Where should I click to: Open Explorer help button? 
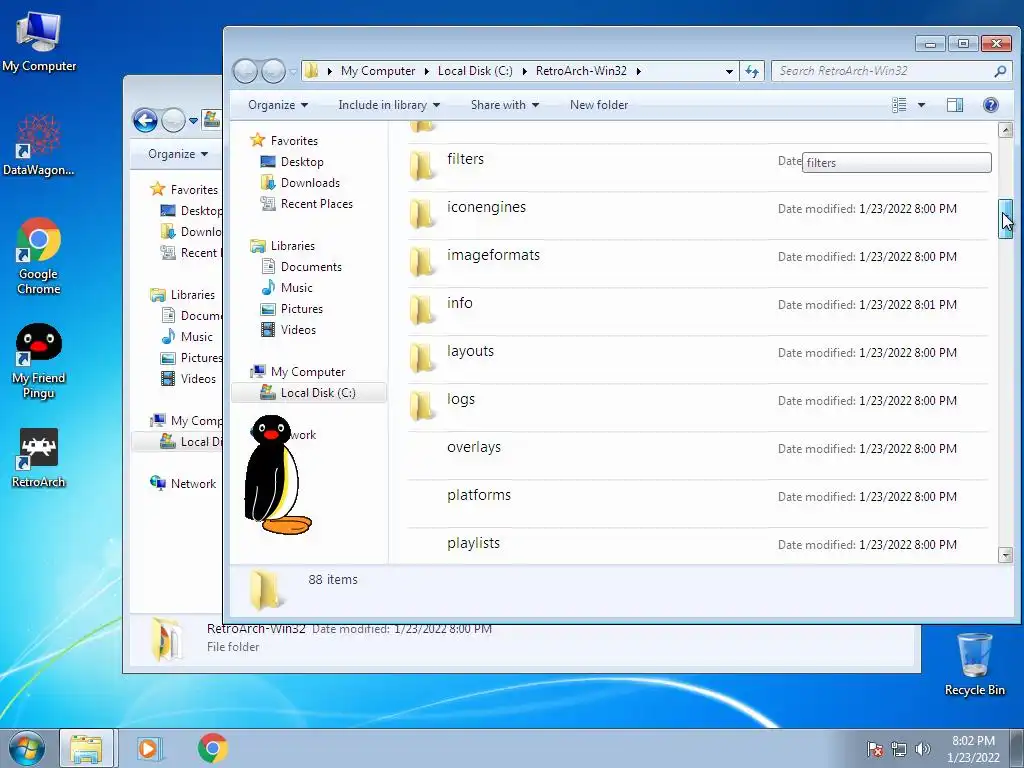(x=991, y=105)
